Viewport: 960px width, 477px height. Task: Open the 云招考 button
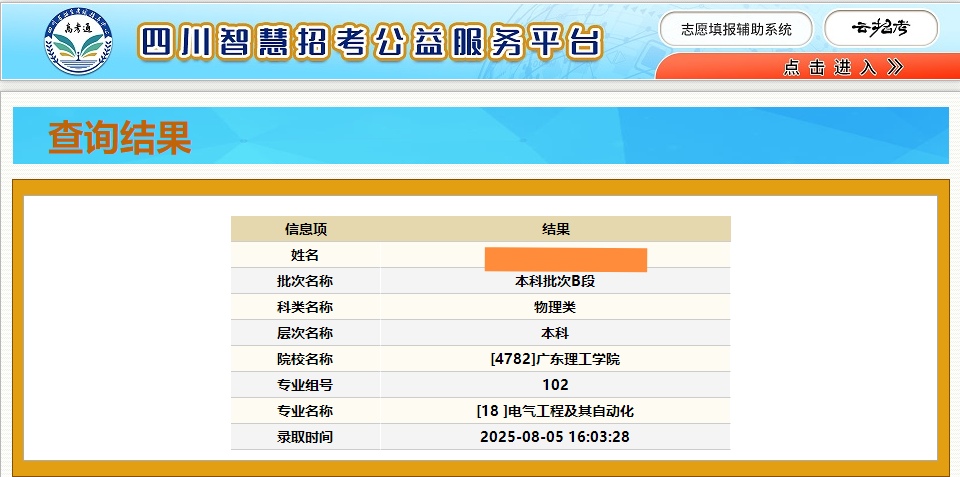pos(881,28)
